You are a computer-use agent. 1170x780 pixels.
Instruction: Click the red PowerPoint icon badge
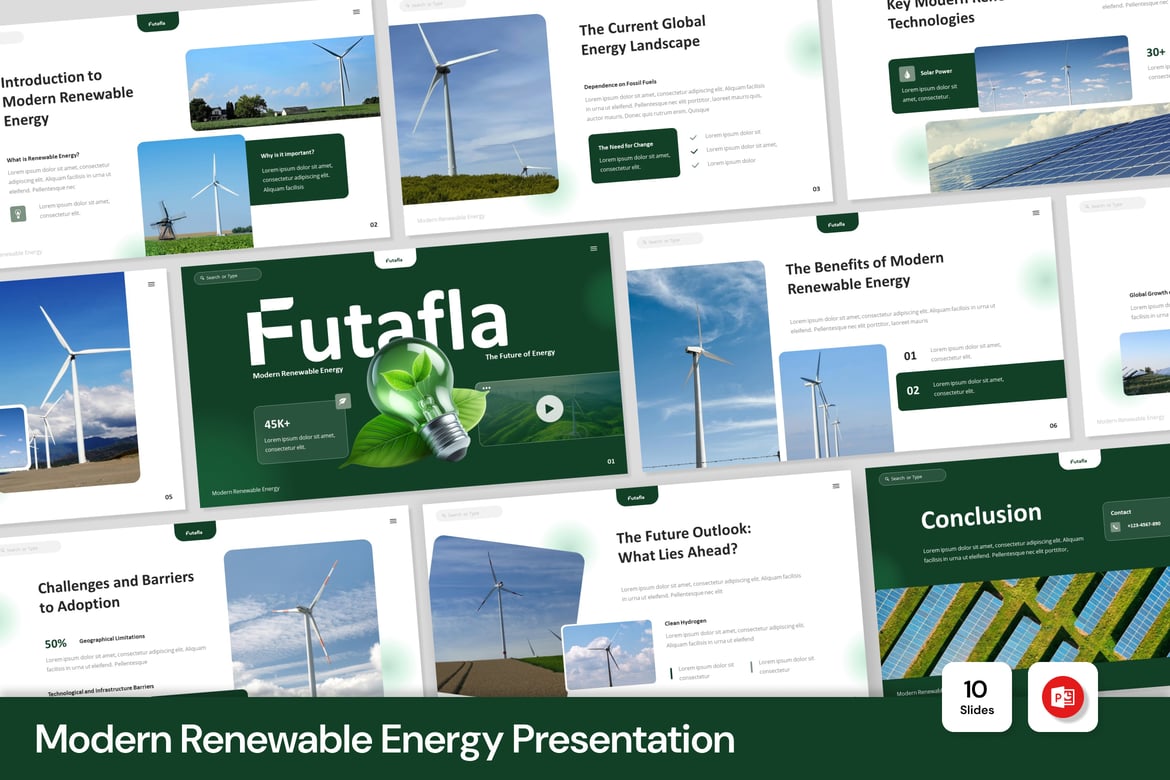pos(1063,696)
